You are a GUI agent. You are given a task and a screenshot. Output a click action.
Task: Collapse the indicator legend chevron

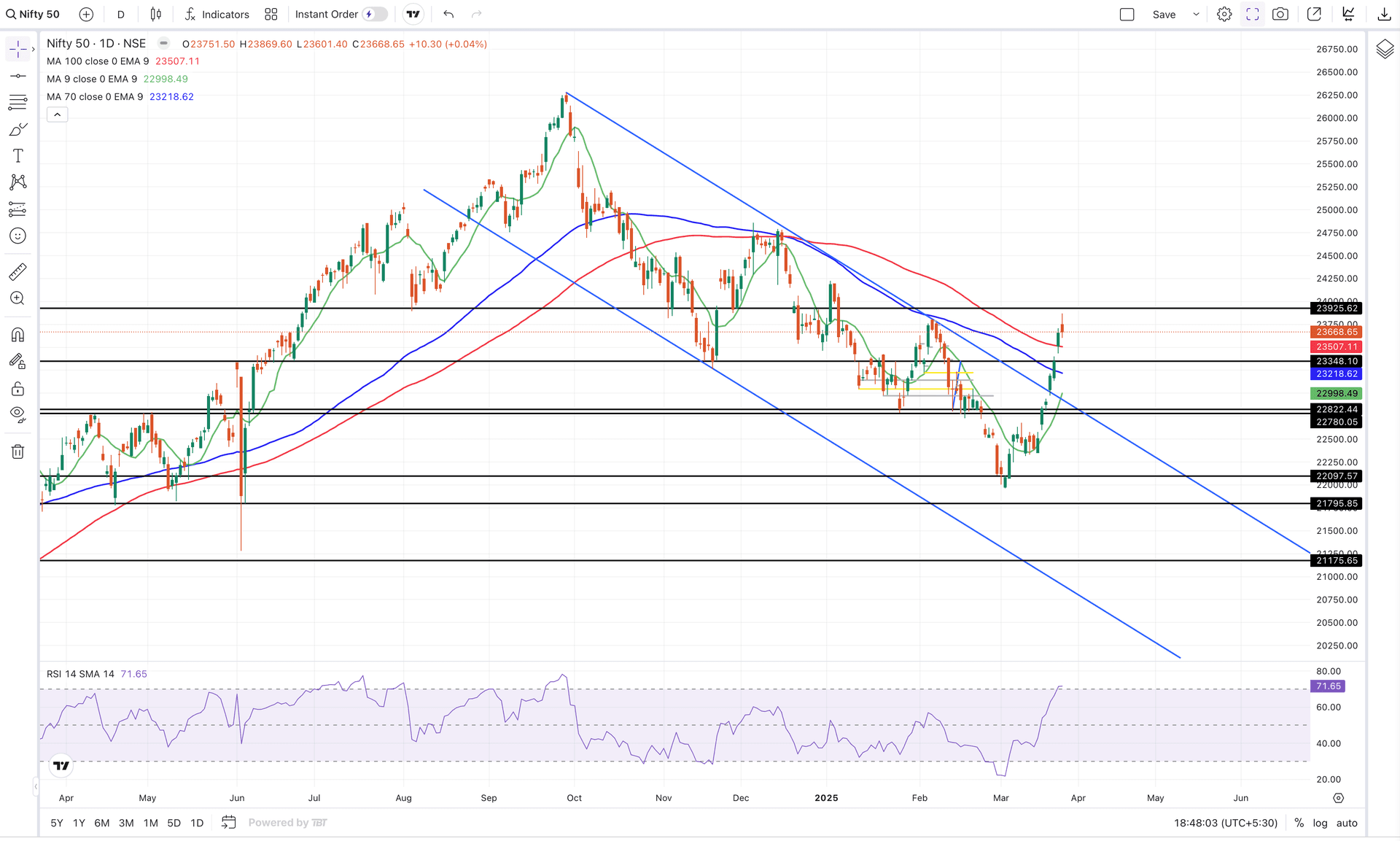[58, 115]
